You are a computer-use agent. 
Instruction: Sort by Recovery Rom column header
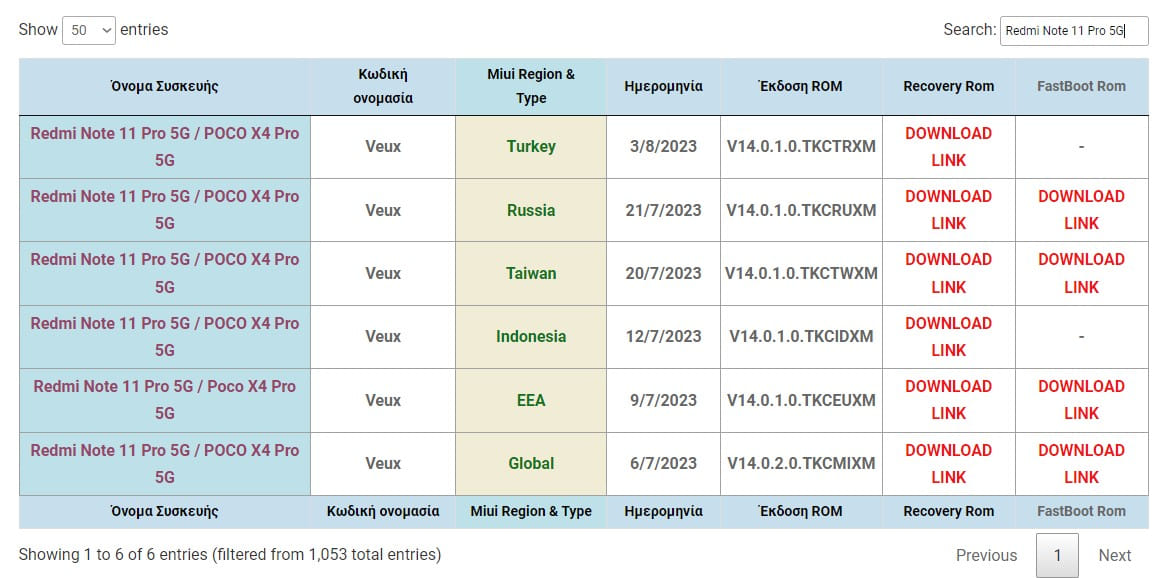click(x=948, y=86)
